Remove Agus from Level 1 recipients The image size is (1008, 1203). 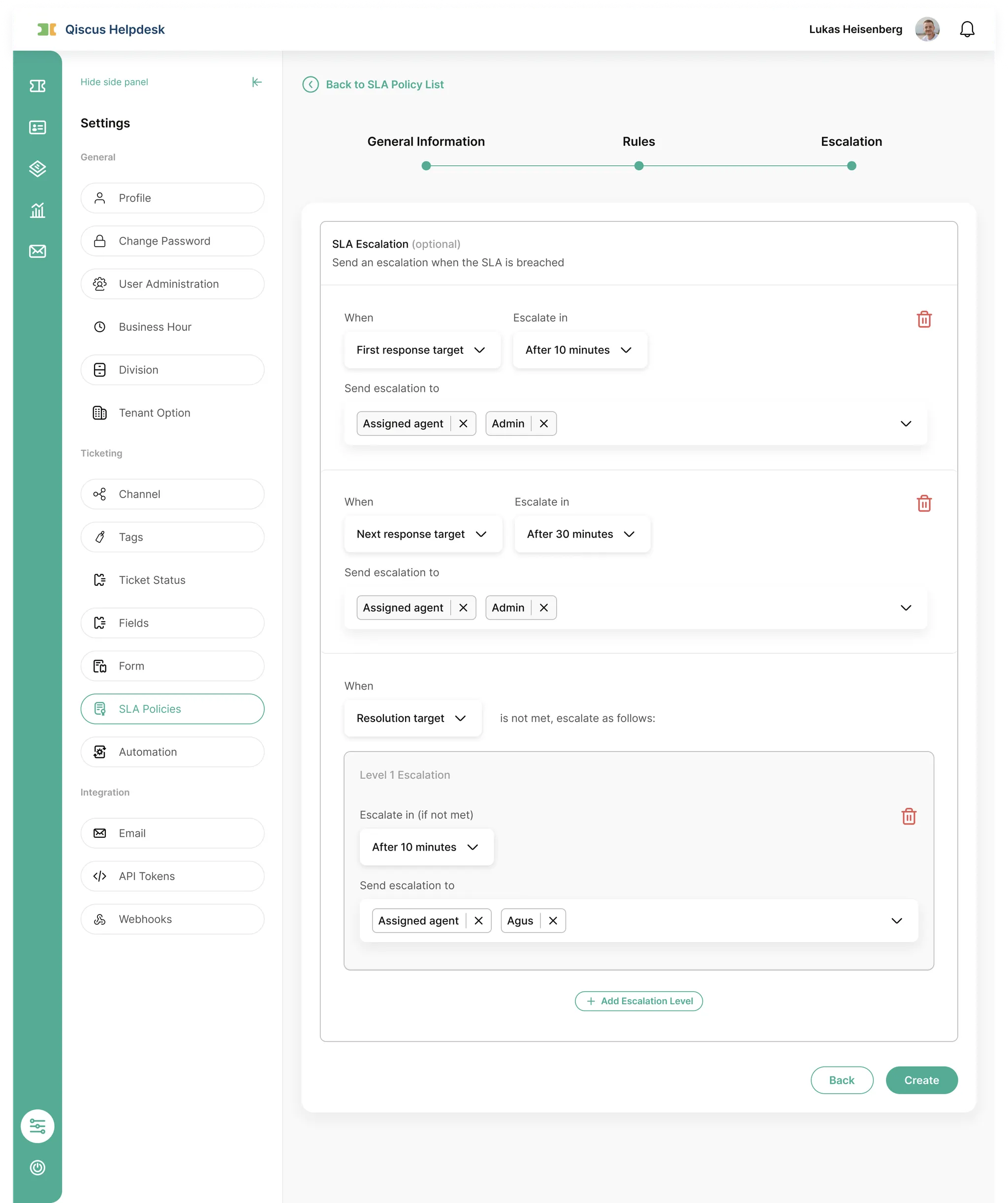pyautogui.click(x=553, y=920)
